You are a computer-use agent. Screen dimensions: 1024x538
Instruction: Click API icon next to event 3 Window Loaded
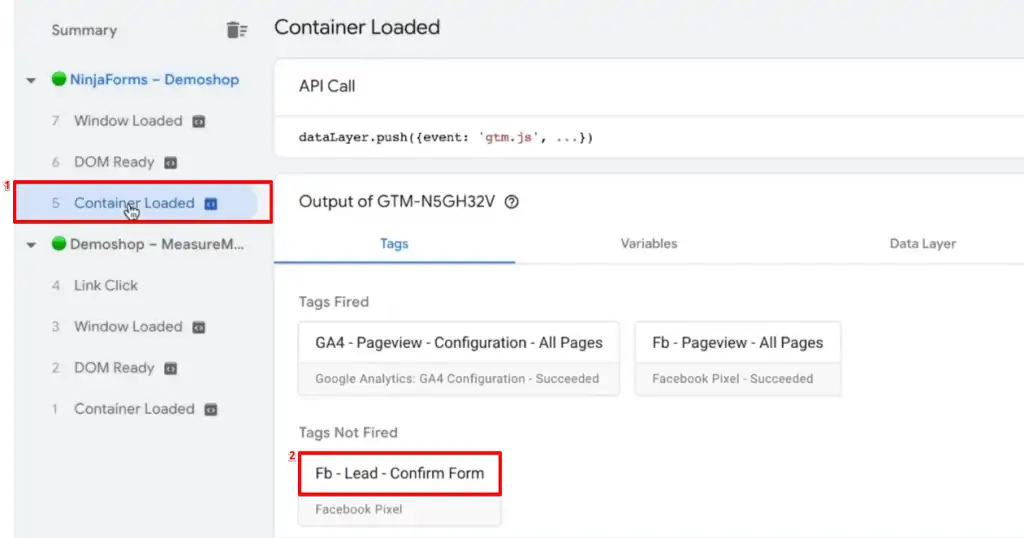(x=199, y=327)
